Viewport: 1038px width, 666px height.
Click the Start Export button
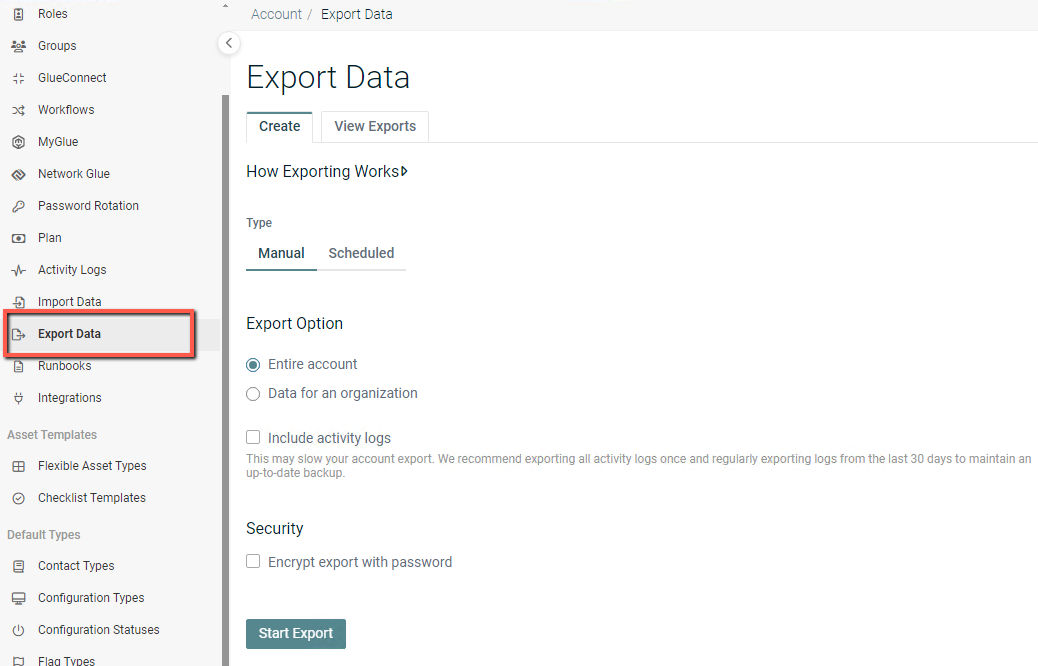pos(295,634)
